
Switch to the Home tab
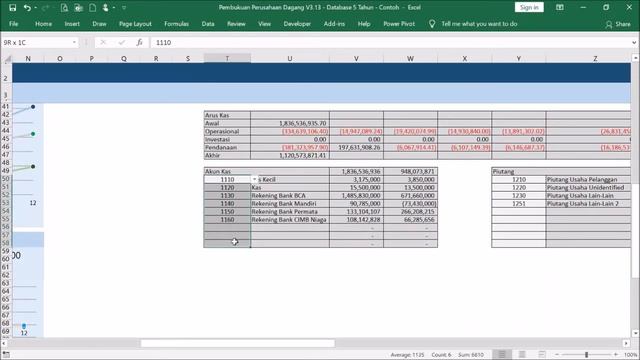[43, 24]
